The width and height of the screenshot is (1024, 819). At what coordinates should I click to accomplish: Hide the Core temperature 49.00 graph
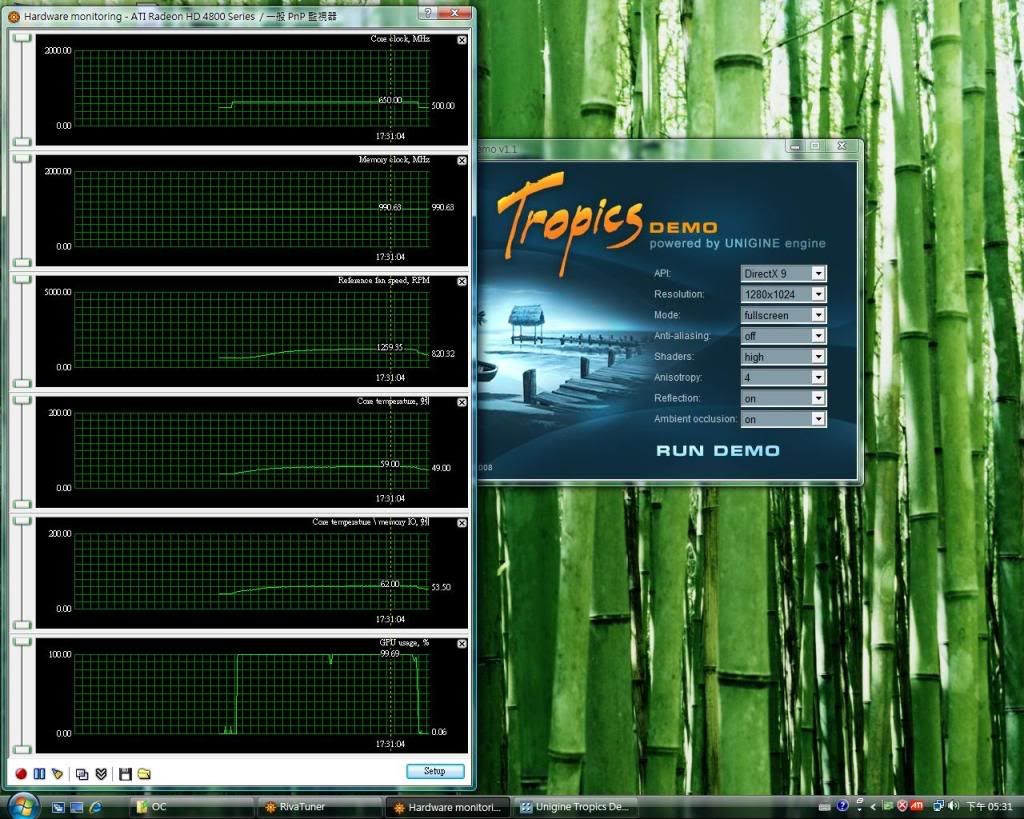click(462, 402)
